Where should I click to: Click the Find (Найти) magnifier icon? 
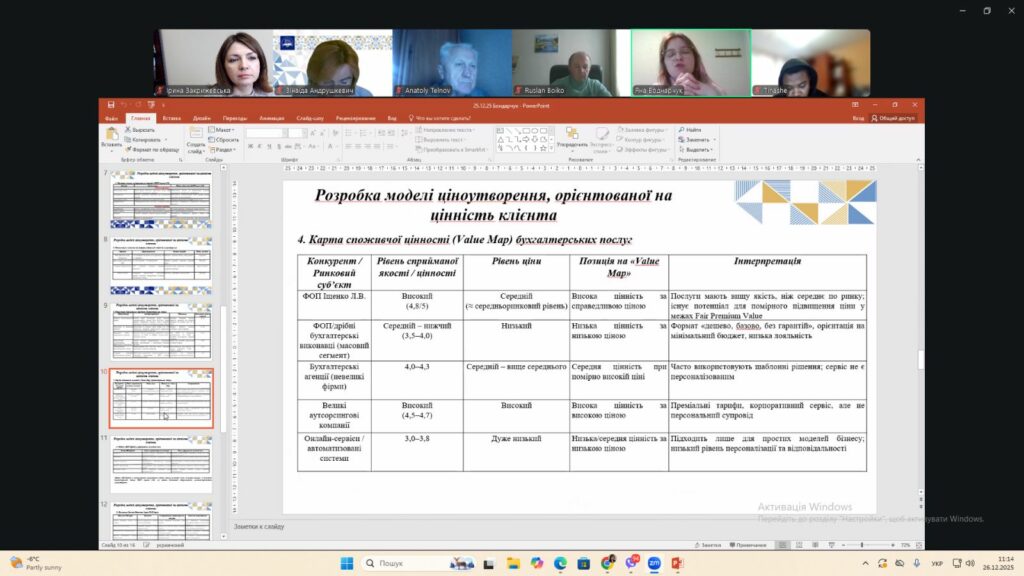(x=681, y=130)
